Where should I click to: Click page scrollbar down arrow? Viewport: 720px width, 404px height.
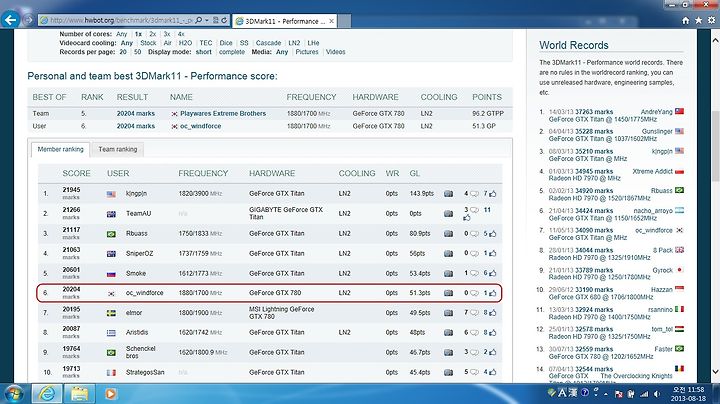[x=715, y=371]
